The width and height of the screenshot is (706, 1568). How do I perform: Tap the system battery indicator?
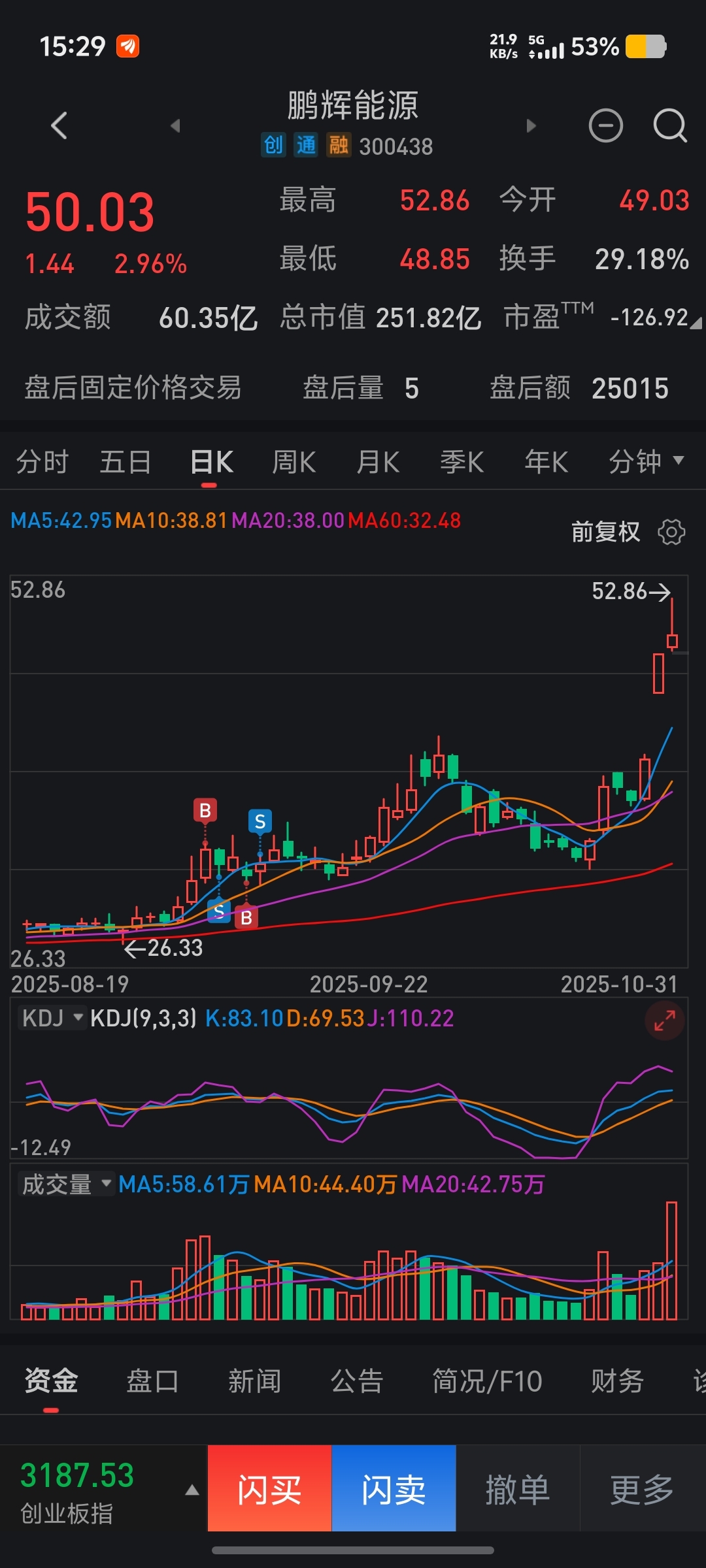tap(646, 46)
